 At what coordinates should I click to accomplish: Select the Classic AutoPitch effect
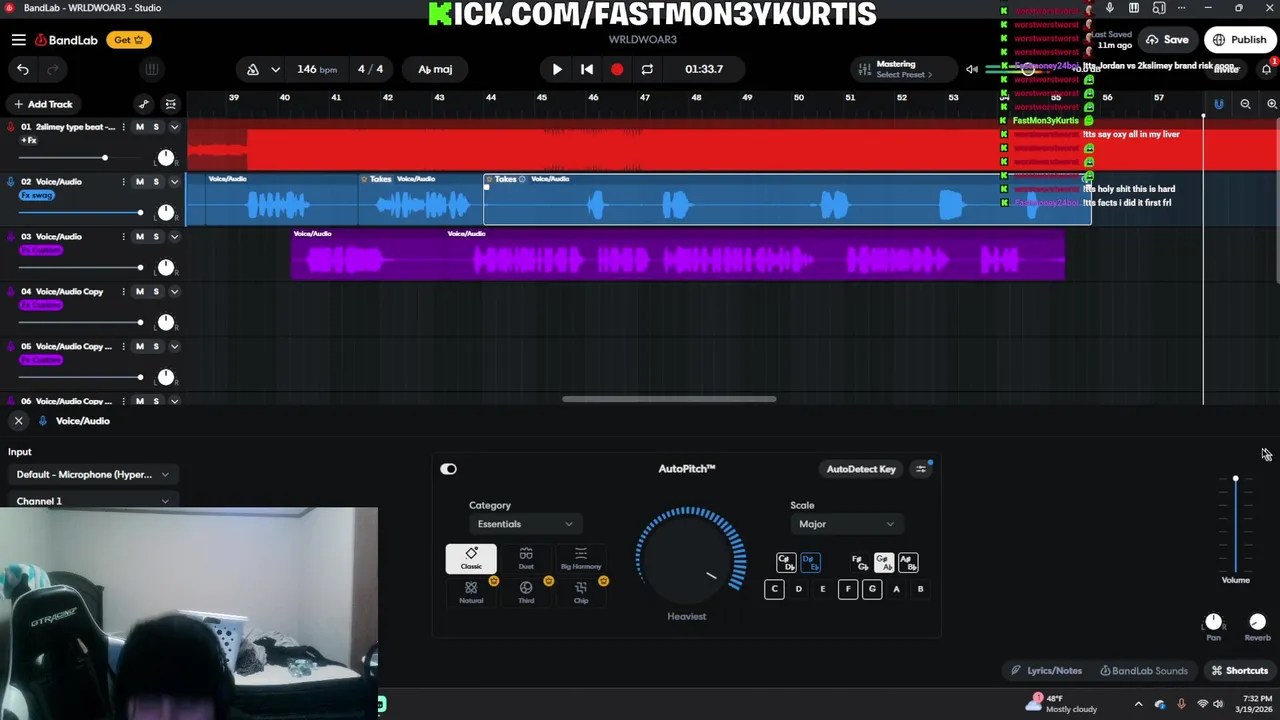(471, 559)
